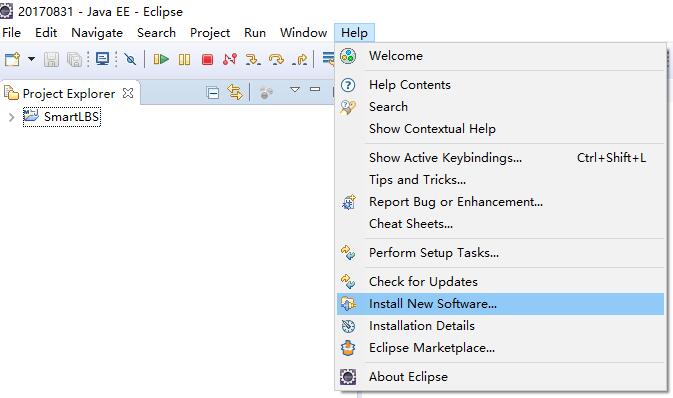Viewport: 673px width, 398px height.
Task: Click the Welcome globe icon
Action: pyautogui.click(x=348, y=56)
